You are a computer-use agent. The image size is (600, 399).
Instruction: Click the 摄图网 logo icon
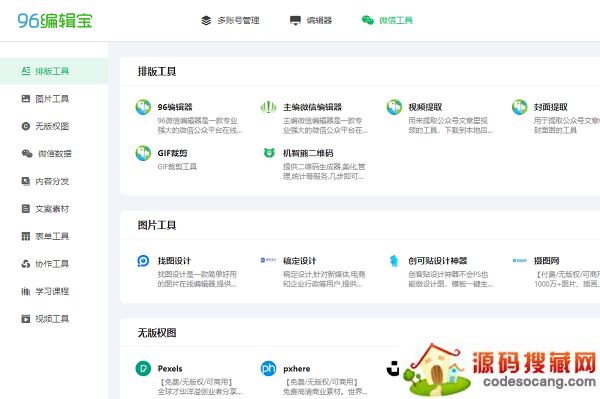[520, 261]
